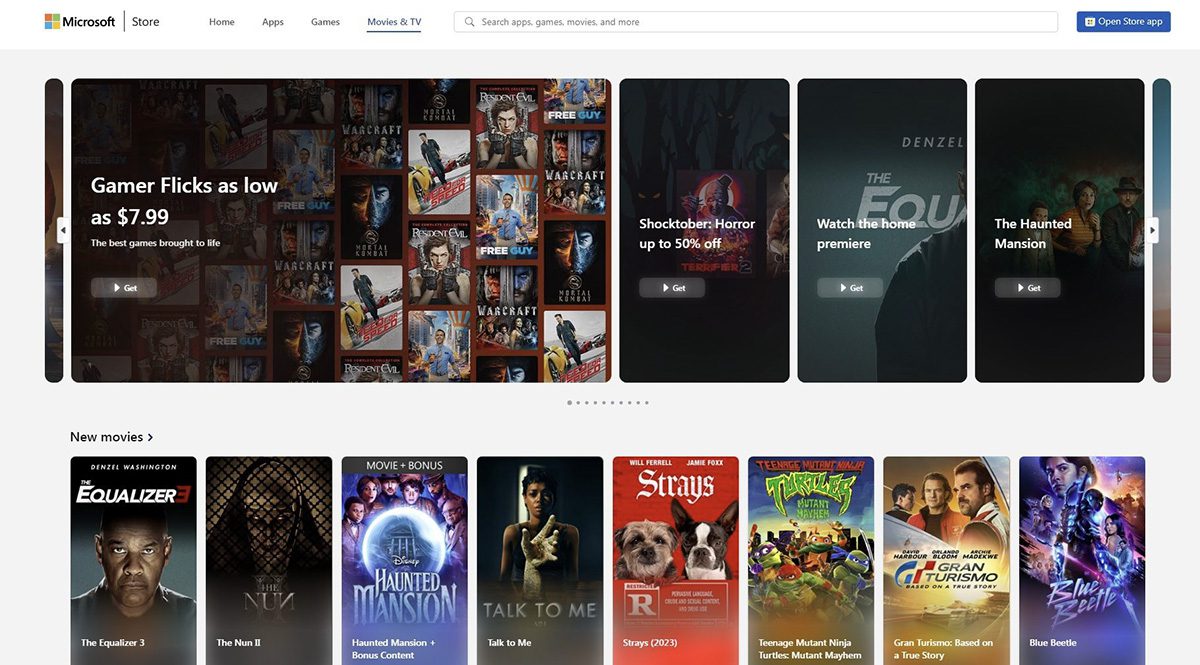Select the last carousel pagination dot
The width and height of the screenshot is (1200, 665).
[647, 403]
